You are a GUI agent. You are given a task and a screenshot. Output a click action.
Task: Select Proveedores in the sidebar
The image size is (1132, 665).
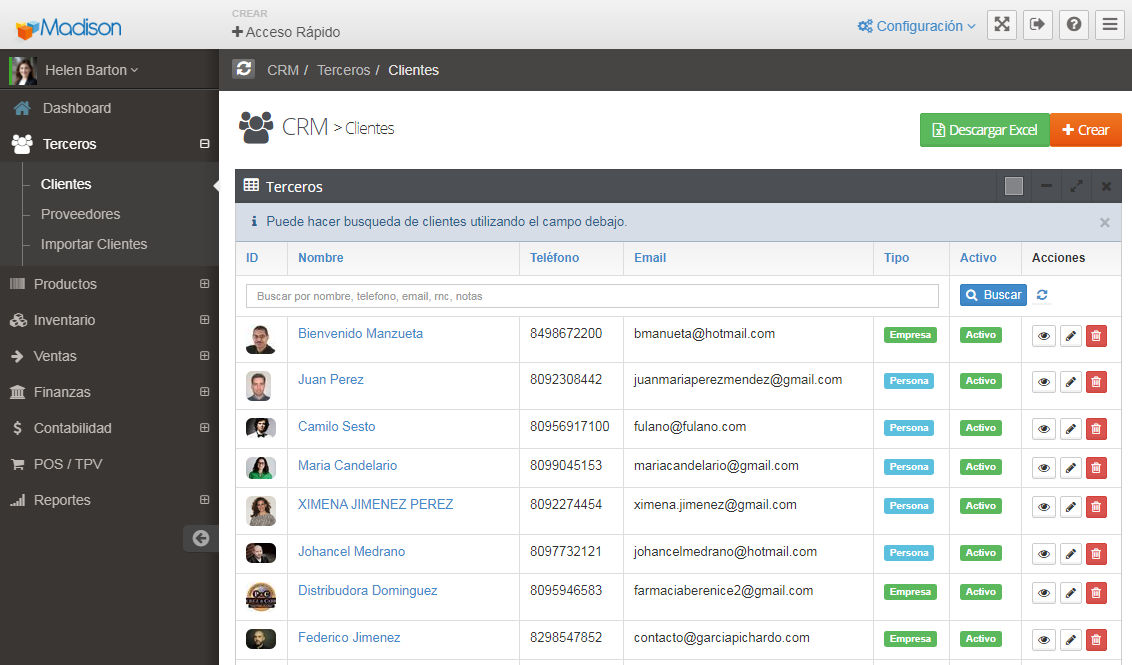80,214
